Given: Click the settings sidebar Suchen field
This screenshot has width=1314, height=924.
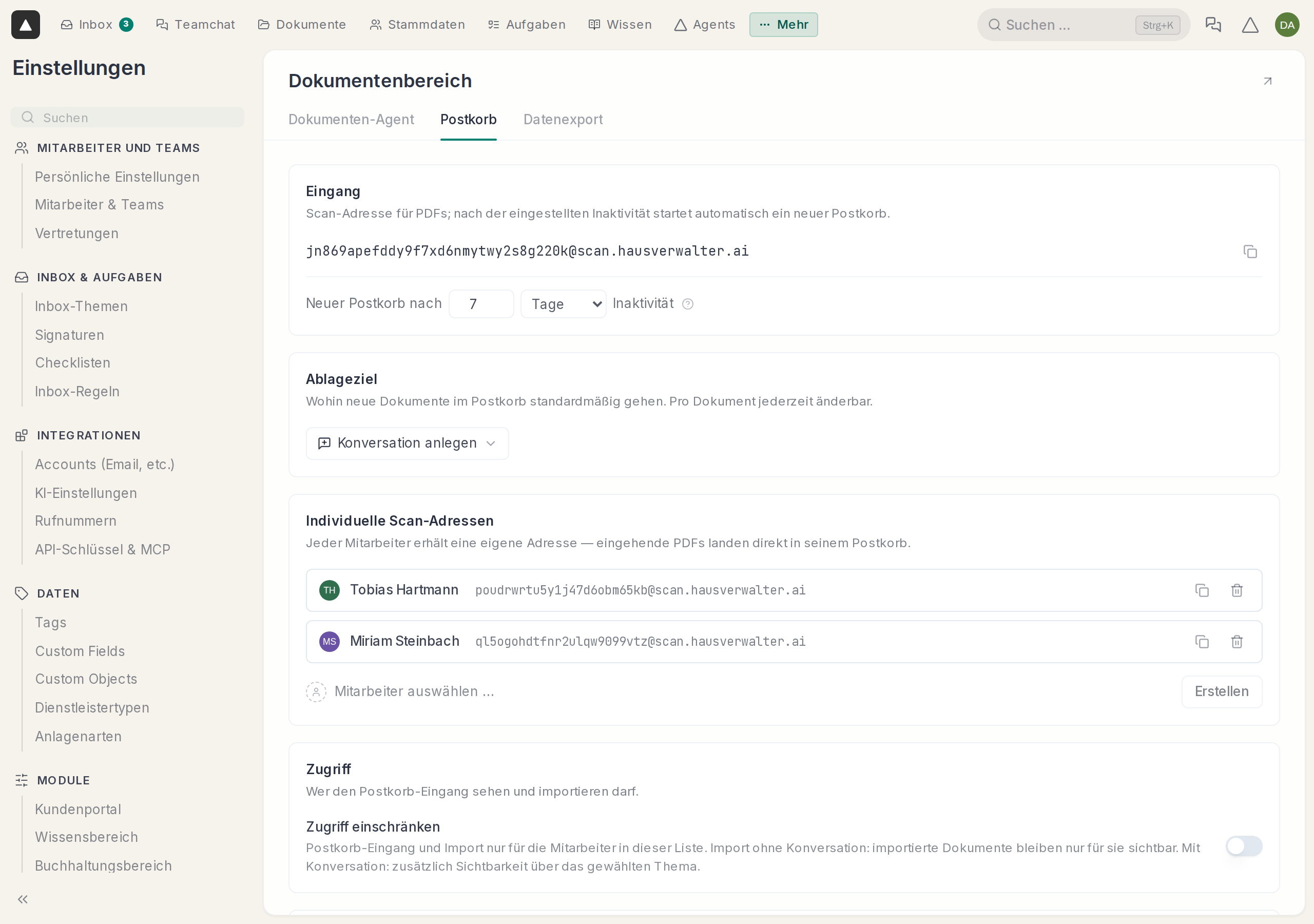Looking at the screenshot, I should (x=128, y=118).
